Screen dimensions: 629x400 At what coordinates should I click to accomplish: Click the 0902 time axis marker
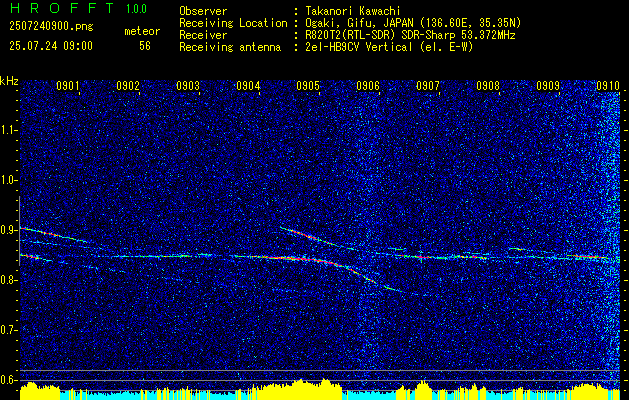pos(128,85)
